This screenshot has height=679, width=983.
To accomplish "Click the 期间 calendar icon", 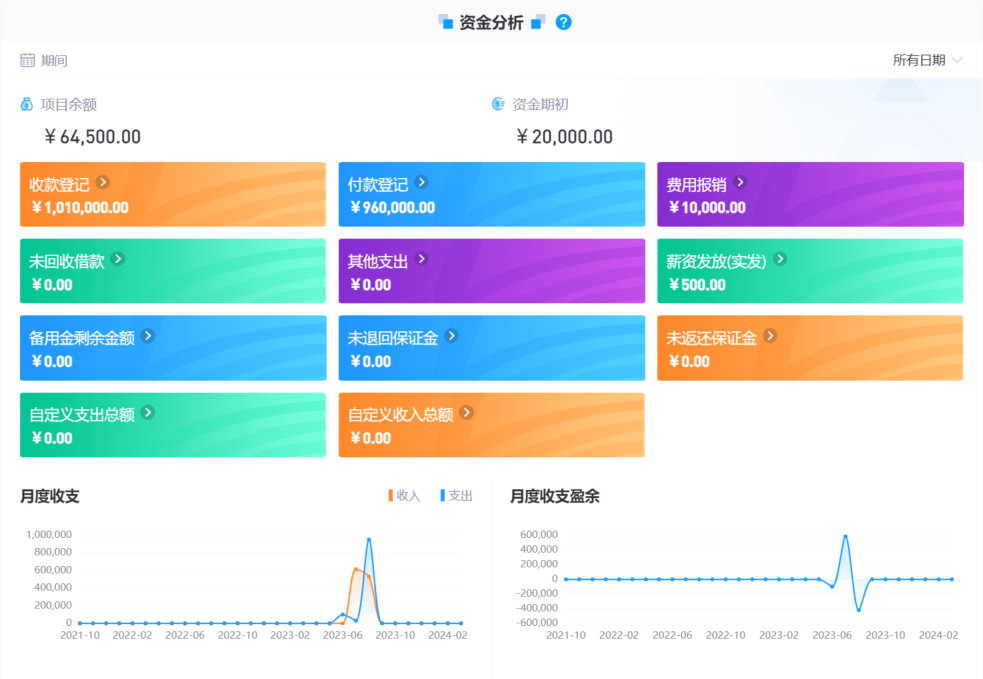I will (x=26, y=60).
